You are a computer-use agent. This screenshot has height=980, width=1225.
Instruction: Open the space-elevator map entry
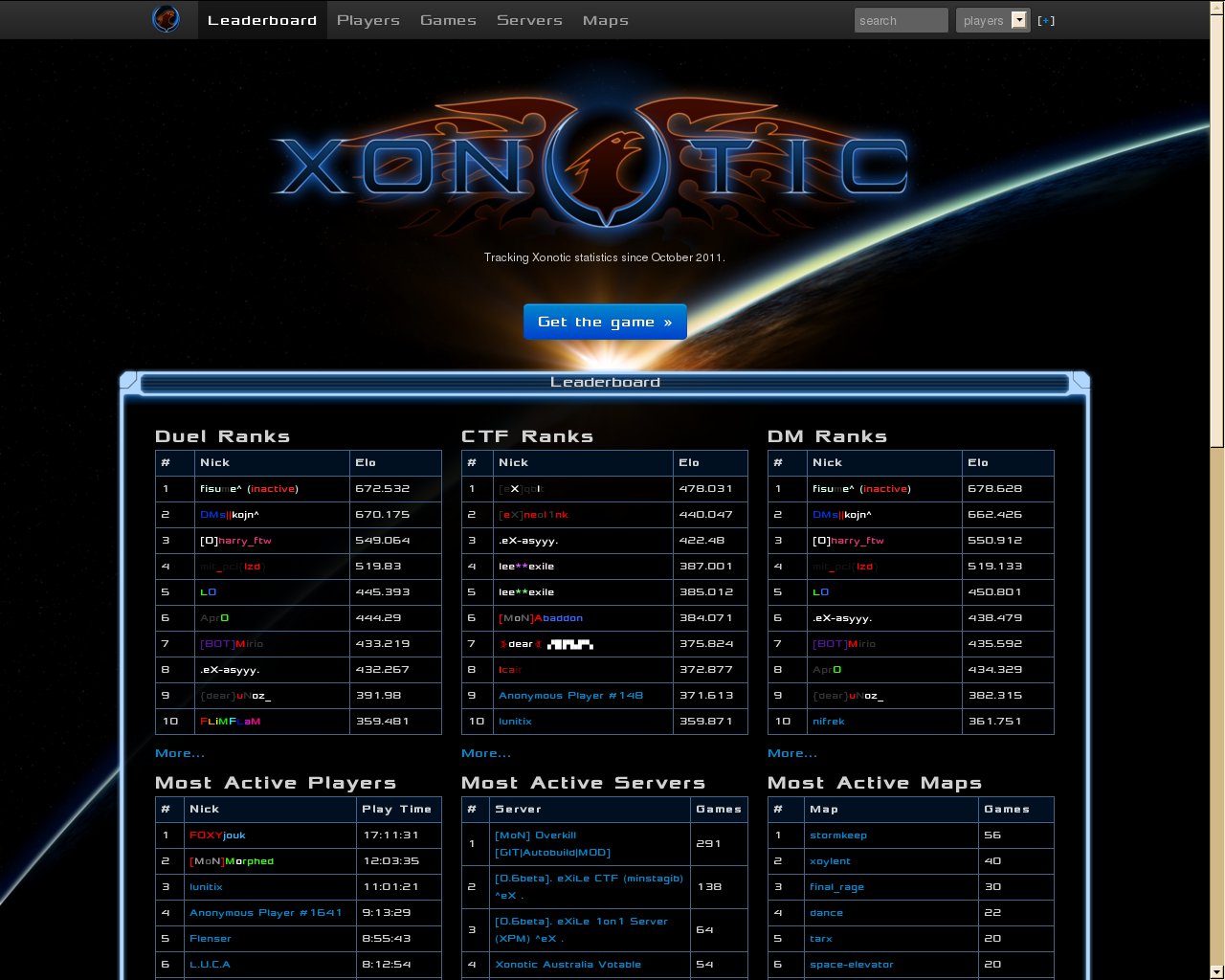point(852,965)
